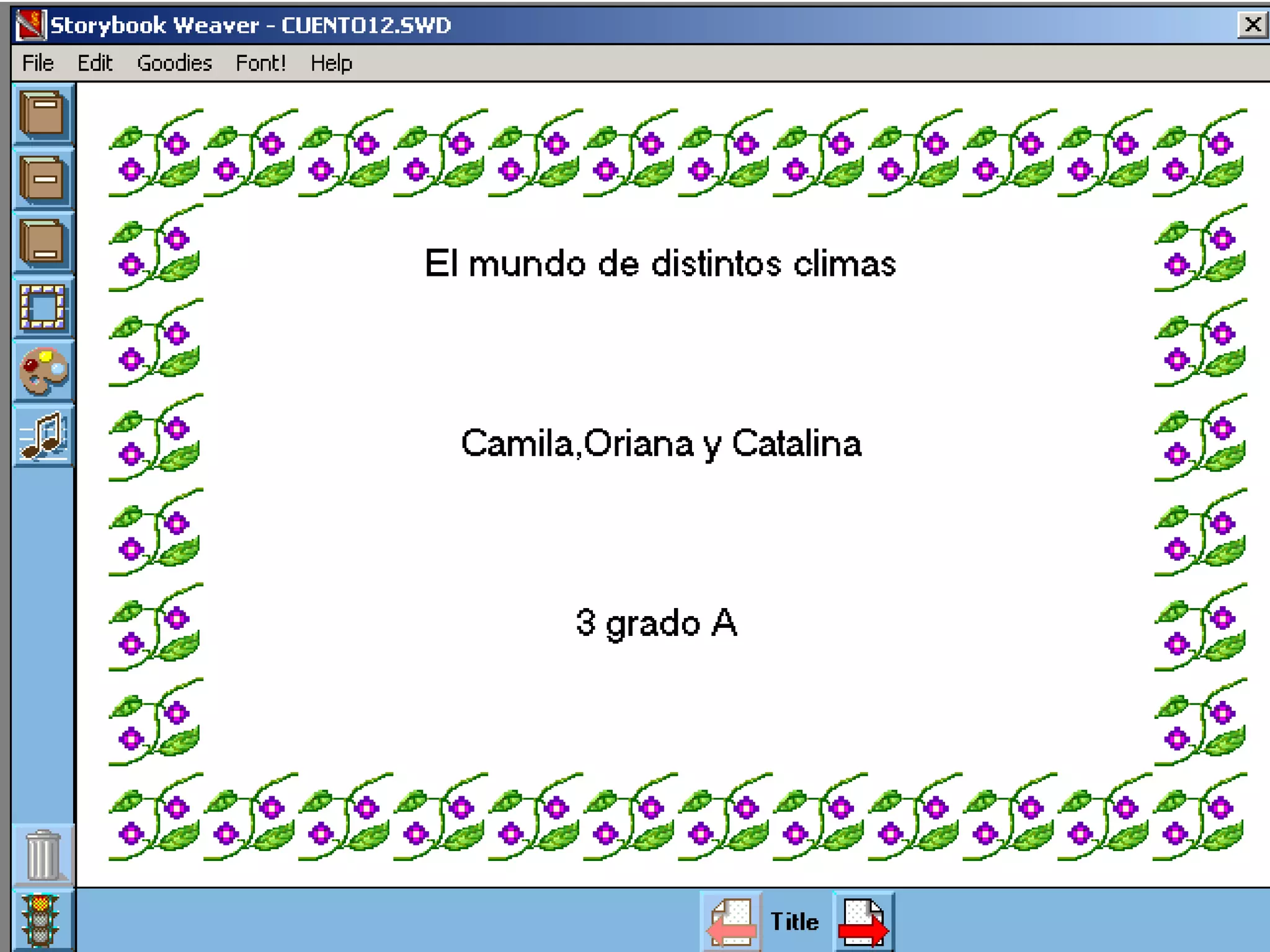Click the authors line 'Camila,Oriana y Catalina'
Viewport: 1270px width, 952px height.
tap(661, 444)
